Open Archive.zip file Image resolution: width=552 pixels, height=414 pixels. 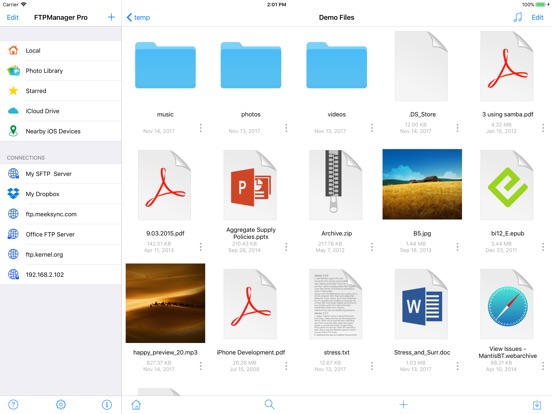click(x=335, y=185)
